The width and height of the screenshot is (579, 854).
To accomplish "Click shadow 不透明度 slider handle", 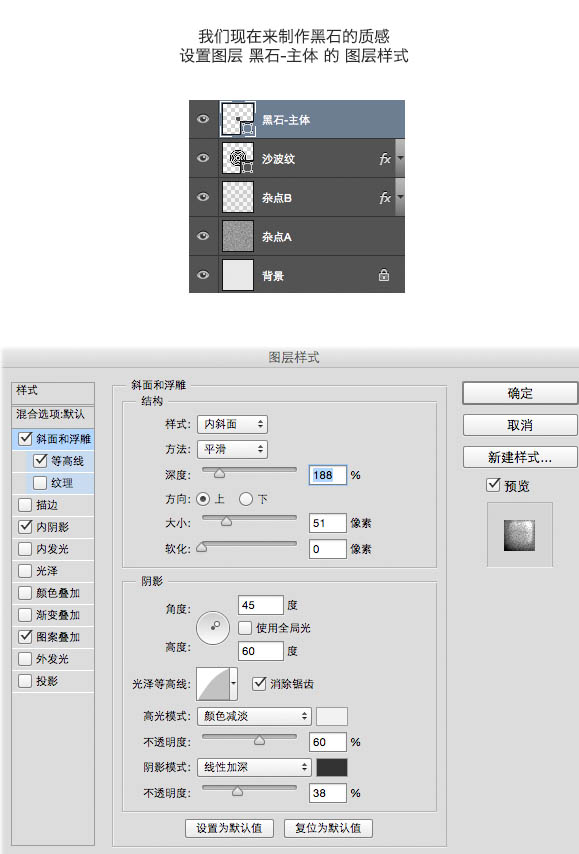I will [x=237, y=791].
